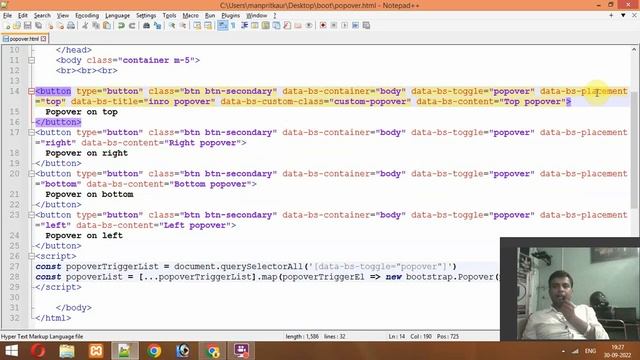
Task: Open the Replace toolbar icon
Action: click(x=157, y=25)
